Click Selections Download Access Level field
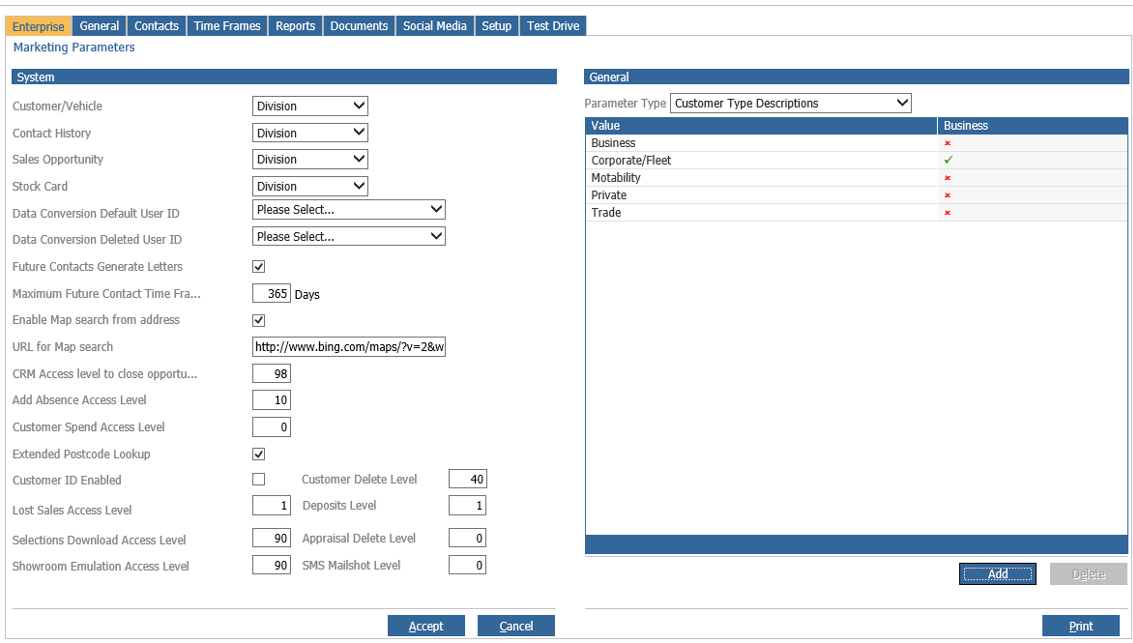1133x643 pixels. click(271, 538)
